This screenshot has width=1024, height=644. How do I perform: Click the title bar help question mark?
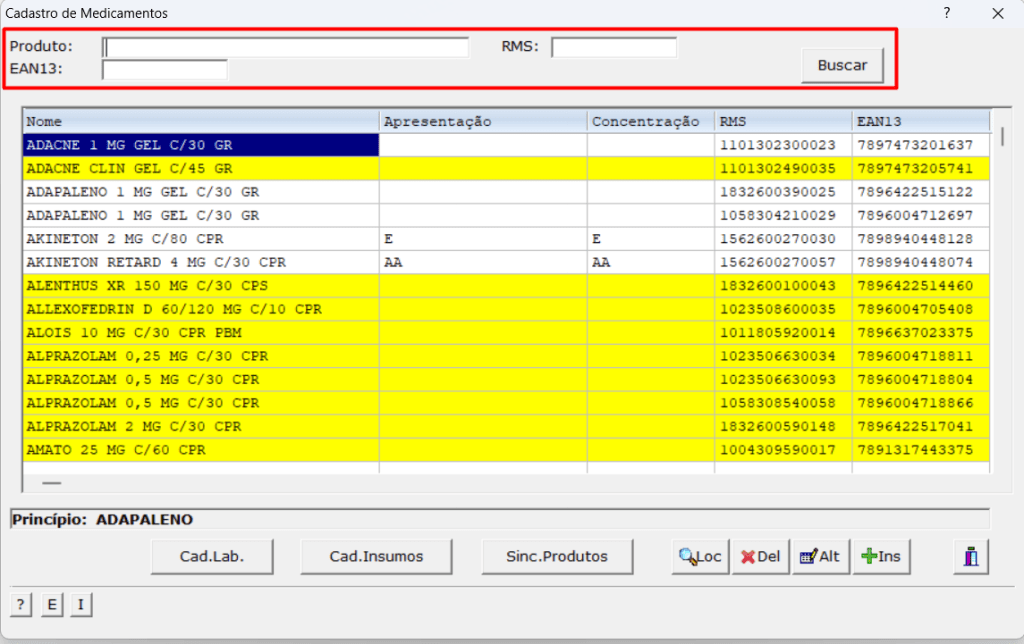[x=946, y=13]
